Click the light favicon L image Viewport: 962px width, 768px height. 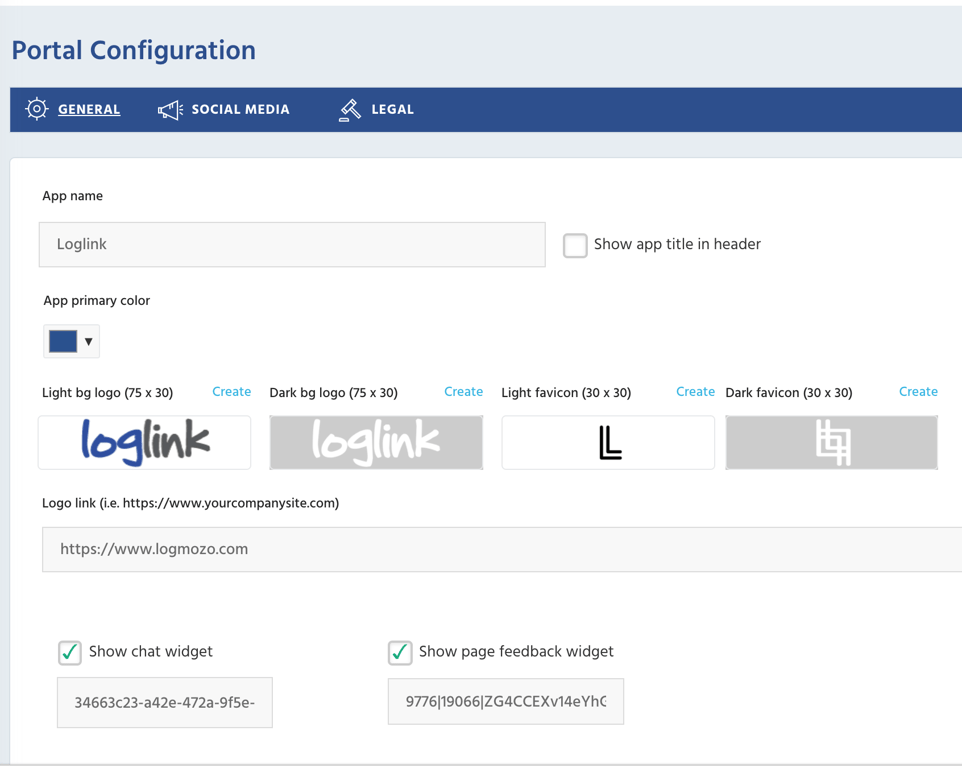(608, 442)
